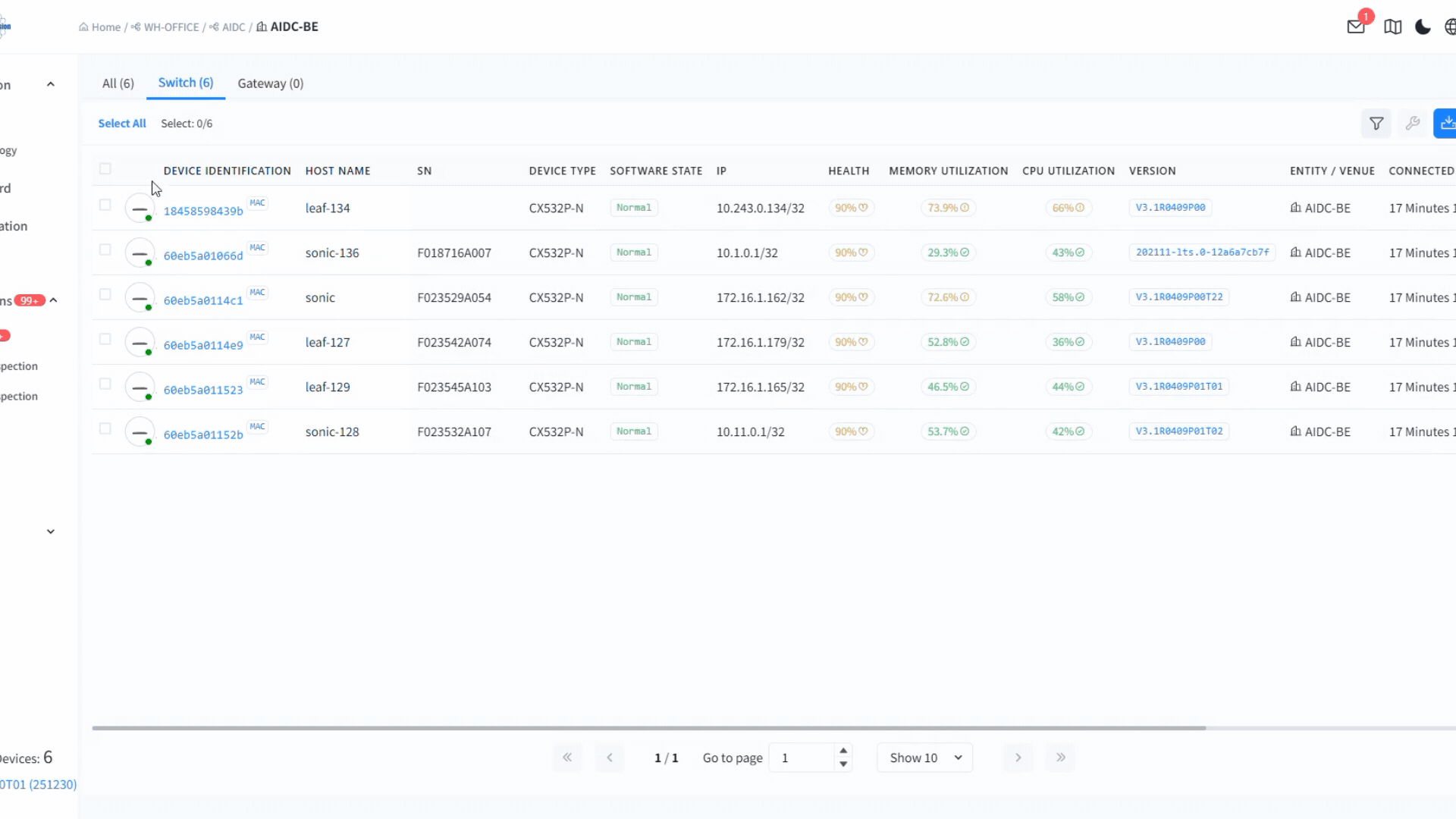Collapse the top sidebar section chevron
The height and width of the screenshot is (819, 1456).
pyautogui.click(x=51, y=84)
